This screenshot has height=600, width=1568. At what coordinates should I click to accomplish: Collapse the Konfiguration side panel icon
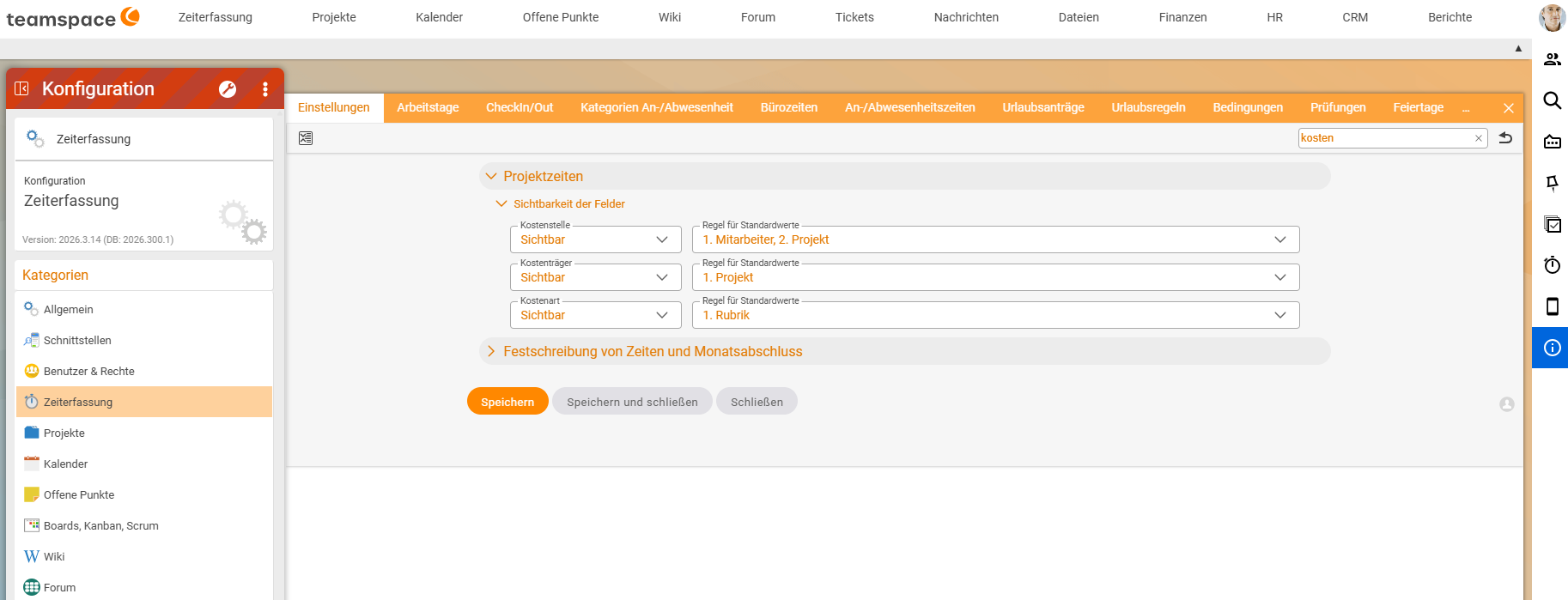(22, 88)
